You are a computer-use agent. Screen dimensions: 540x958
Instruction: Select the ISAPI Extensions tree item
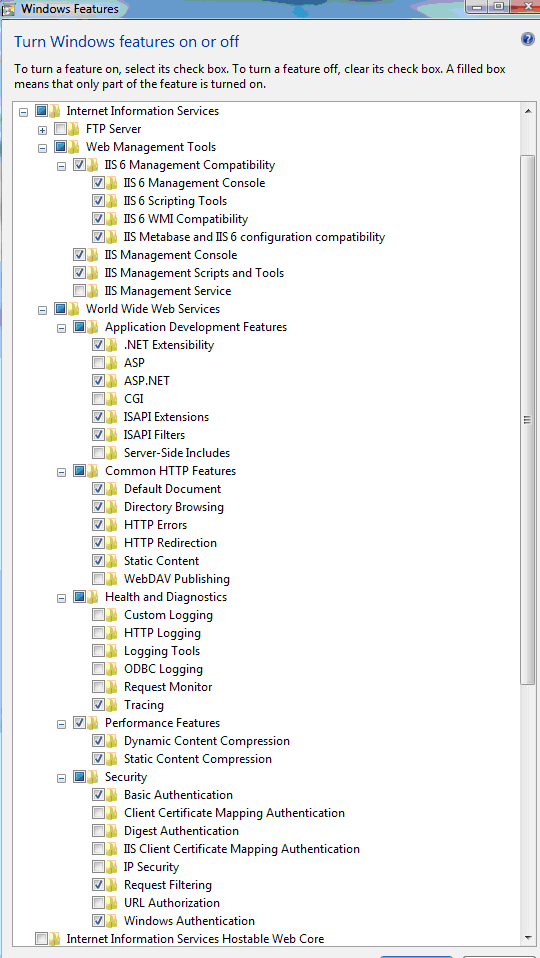click(166, 417)
